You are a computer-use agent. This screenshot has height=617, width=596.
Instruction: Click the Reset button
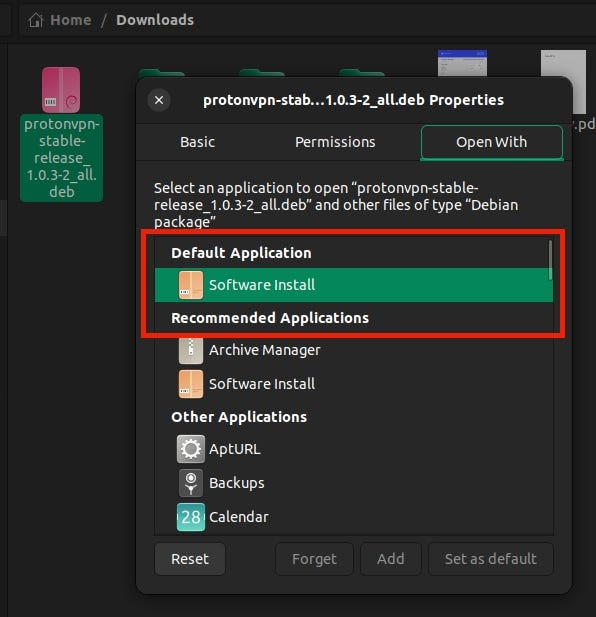[190, 559]
